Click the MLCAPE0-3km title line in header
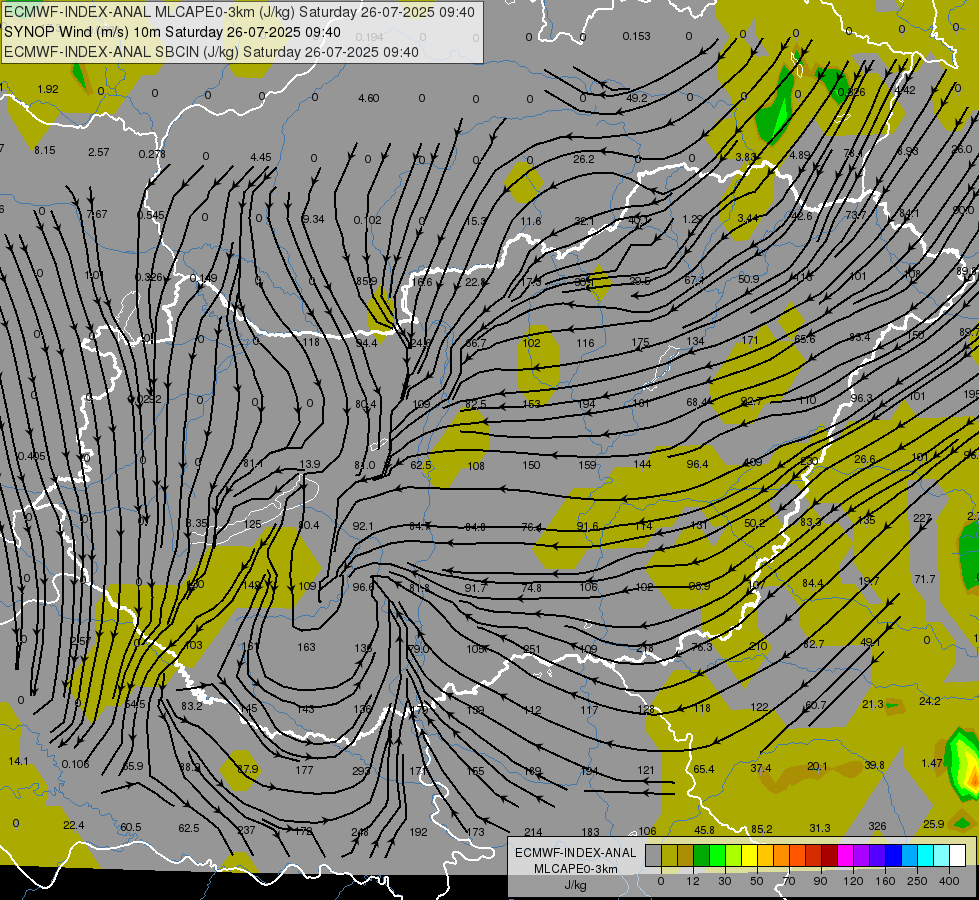Viewport: 979px width, 900px height. tap(239, 12)
